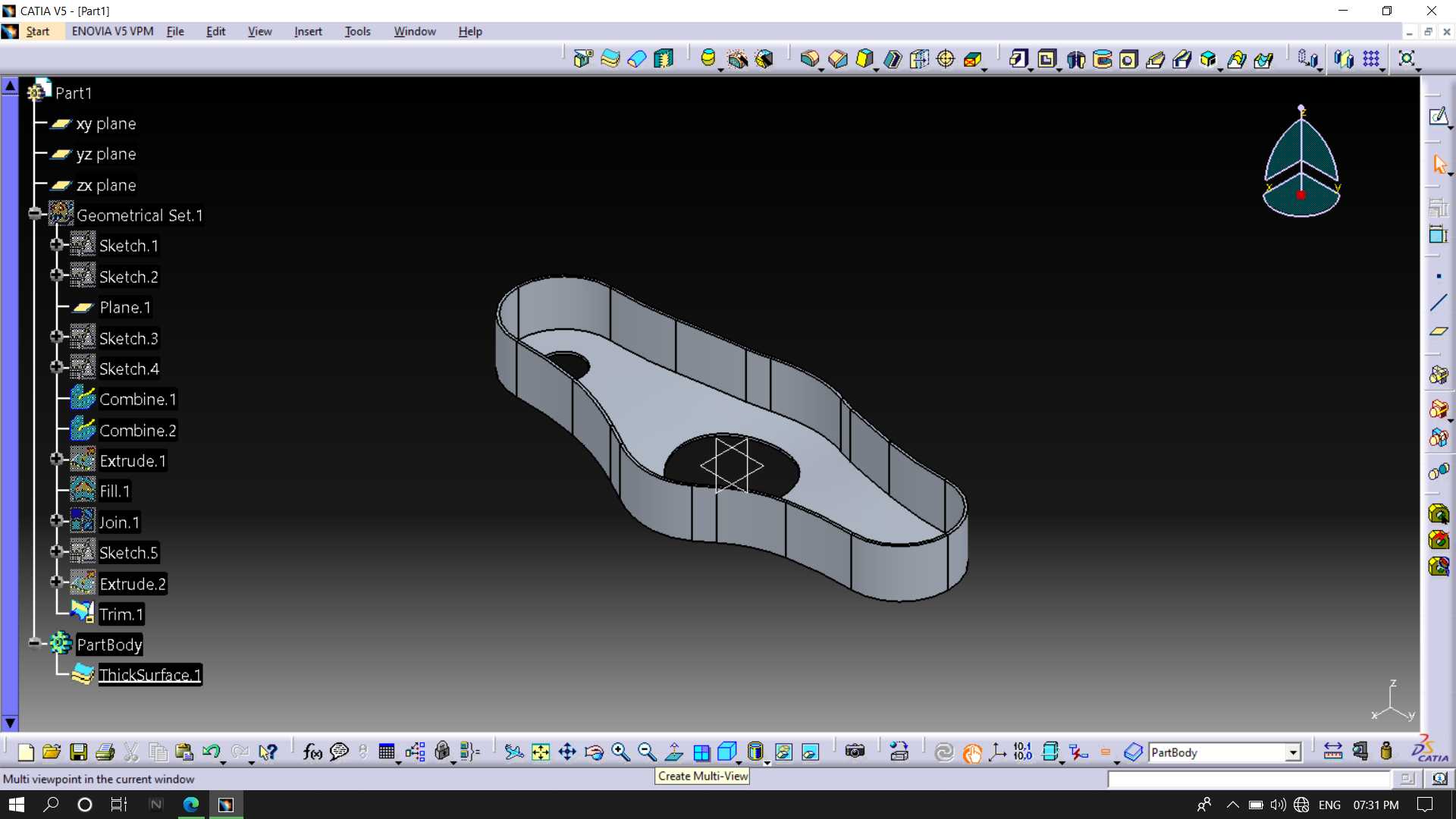1456x819 pixels.
Task: Select Trim.1 in the specification tree
Action: [x=121, y=614]
